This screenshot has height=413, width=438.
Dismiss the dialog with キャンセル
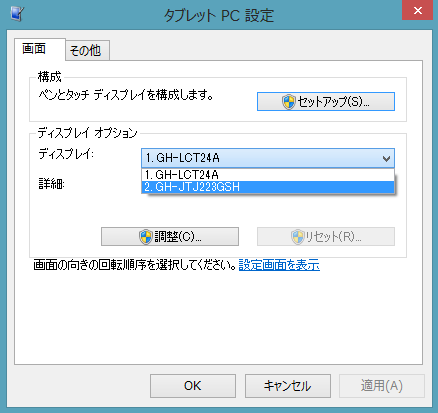click(288, 386)
